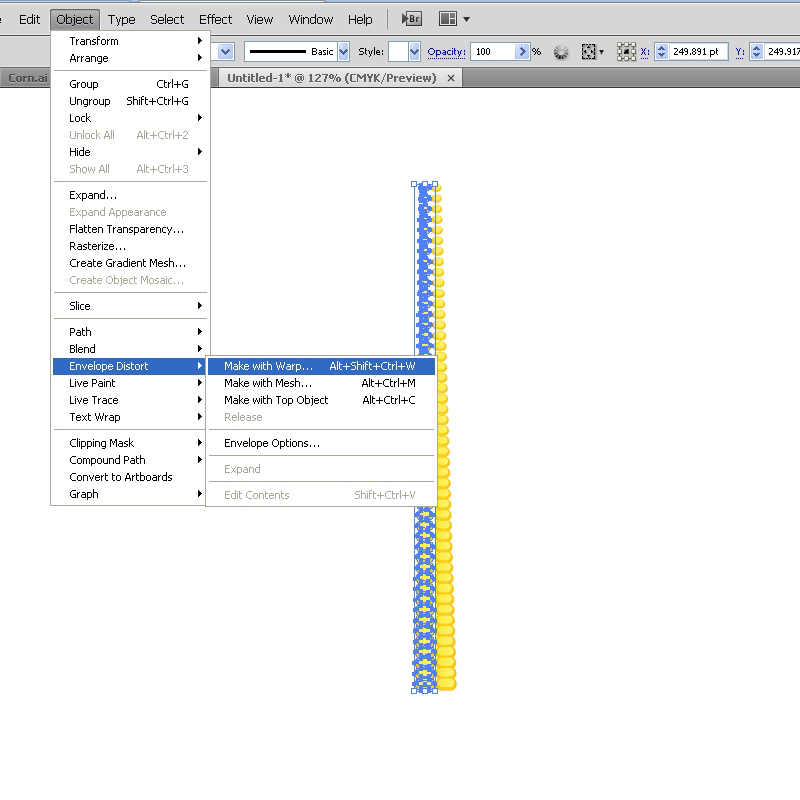Click the transform reference point grid
This screenshot has height=800, width=800.
click(x=626, y=52)
